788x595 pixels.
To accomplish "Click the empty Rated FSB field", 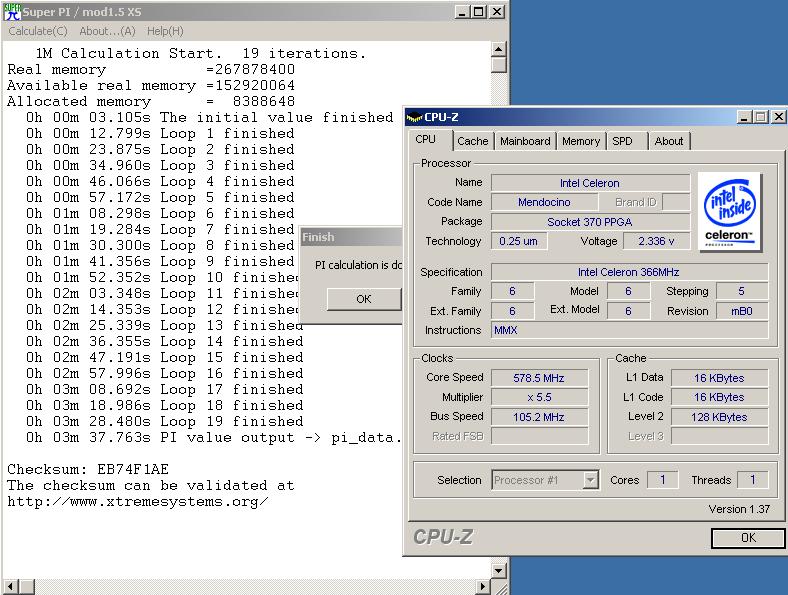I will 539,436.
